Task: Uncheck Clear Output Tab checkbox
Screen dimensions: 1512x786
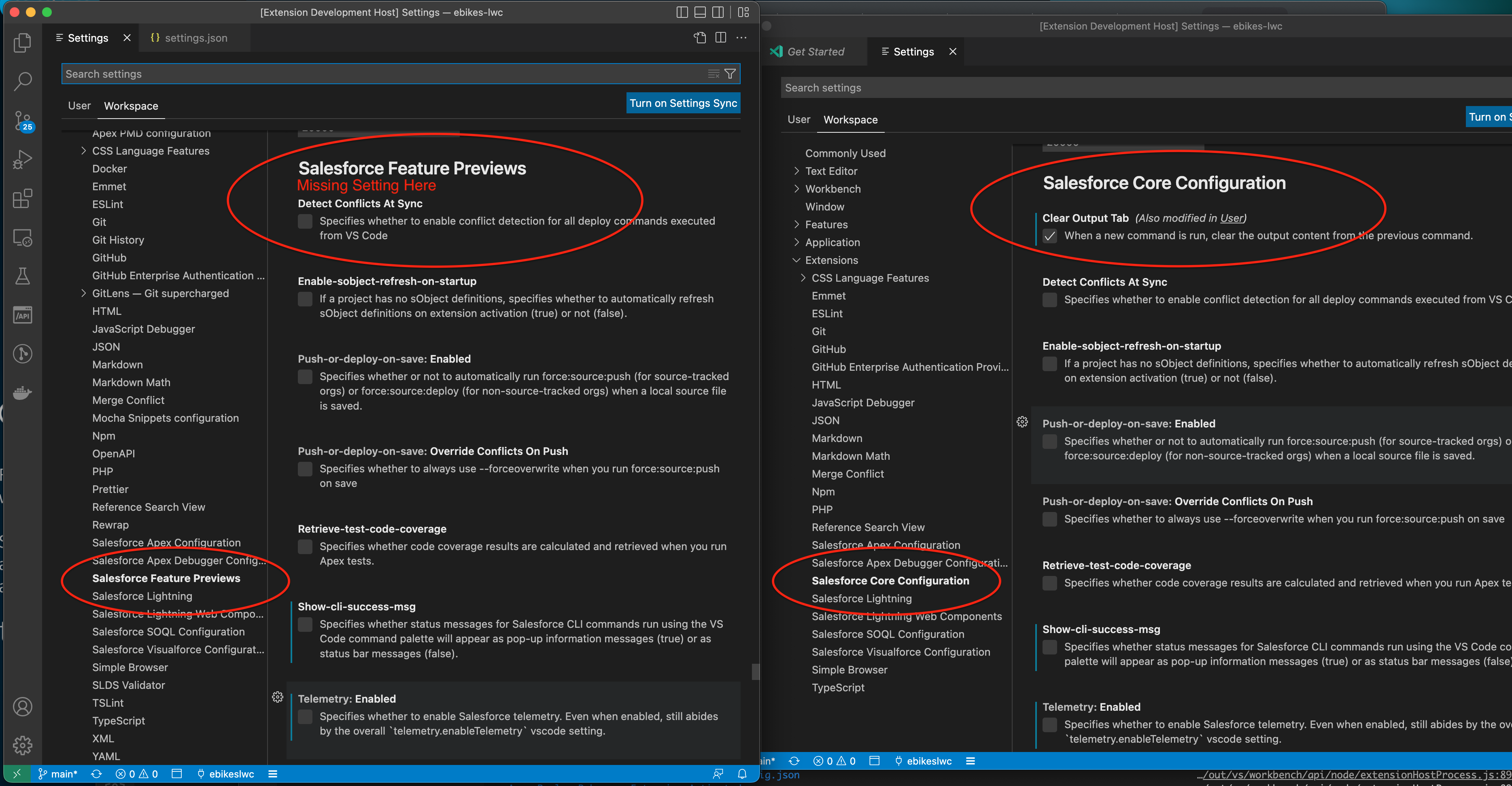Action: pyautogui.click(x=1049, y=236)
